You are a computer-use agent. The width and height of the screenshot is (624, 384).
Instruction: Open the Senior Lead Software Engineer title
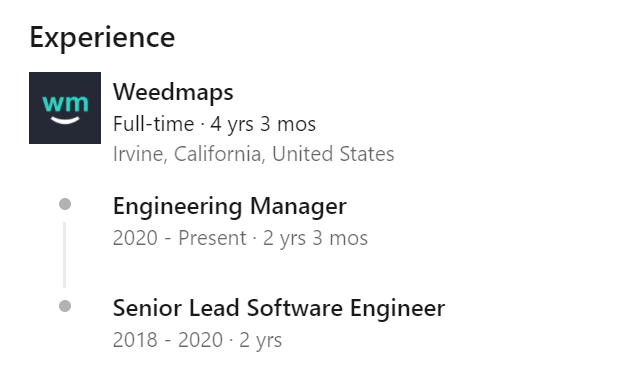click(279, 308)
